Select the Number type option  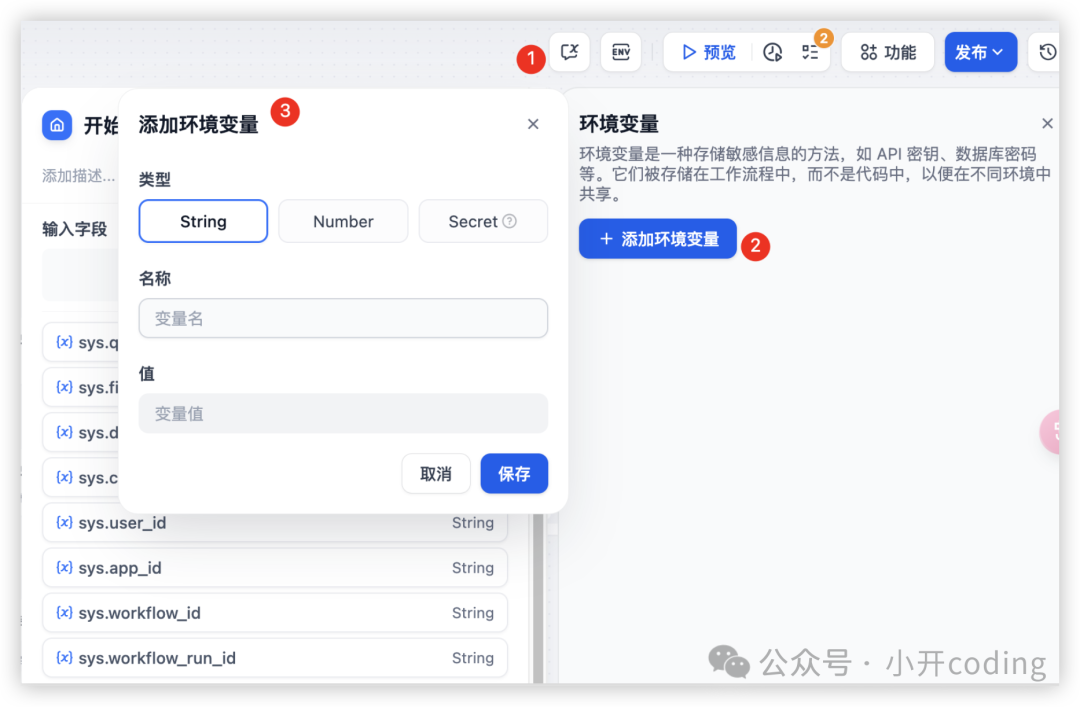pos(343,221)
